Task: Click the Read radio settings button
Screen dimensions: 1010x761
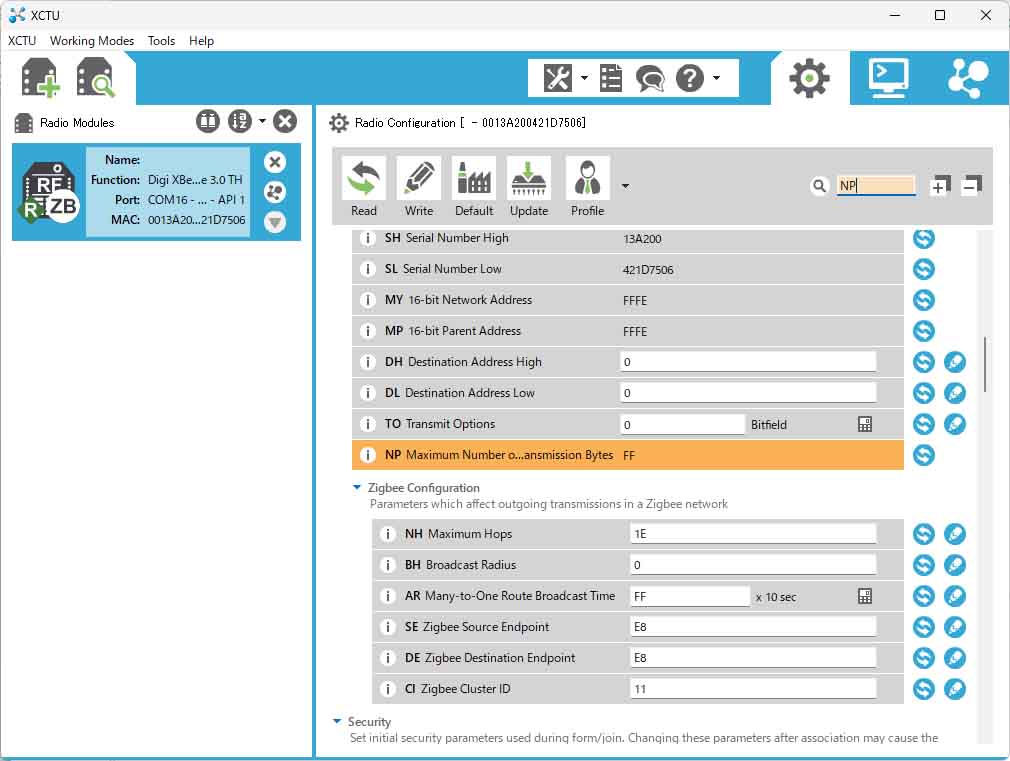Action: point(364,187)
